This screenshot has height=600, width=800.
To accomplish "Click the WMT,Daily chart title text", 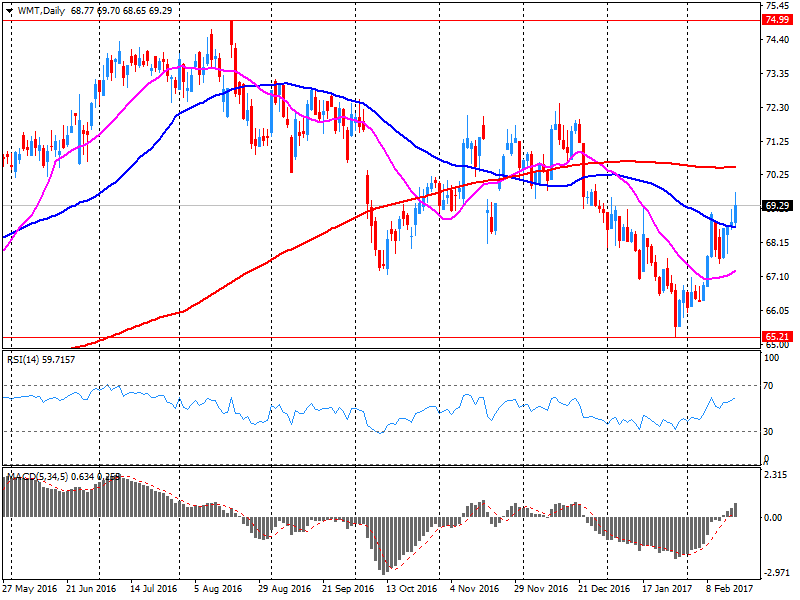I will (41, 11).
